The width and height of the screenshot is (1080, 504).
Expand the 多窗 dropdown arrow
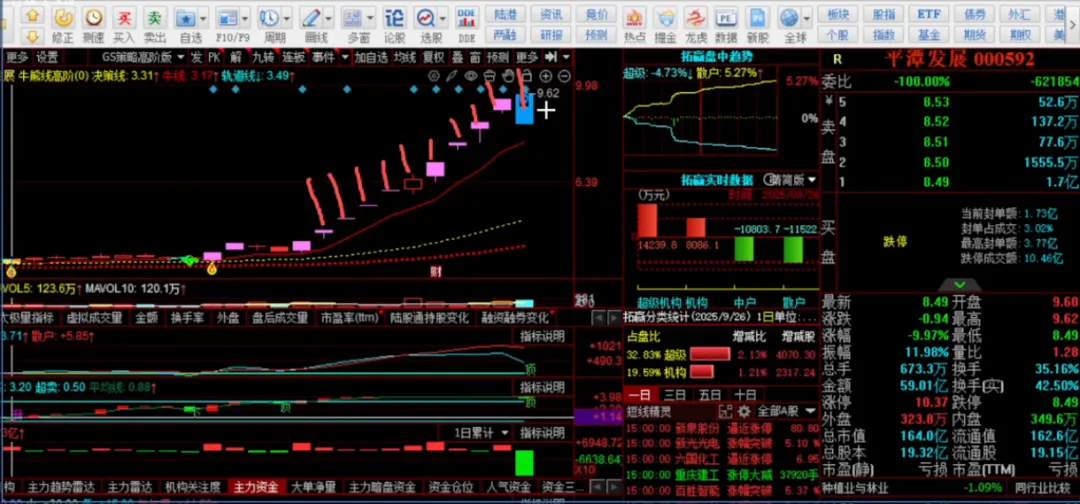coord(371,18)
